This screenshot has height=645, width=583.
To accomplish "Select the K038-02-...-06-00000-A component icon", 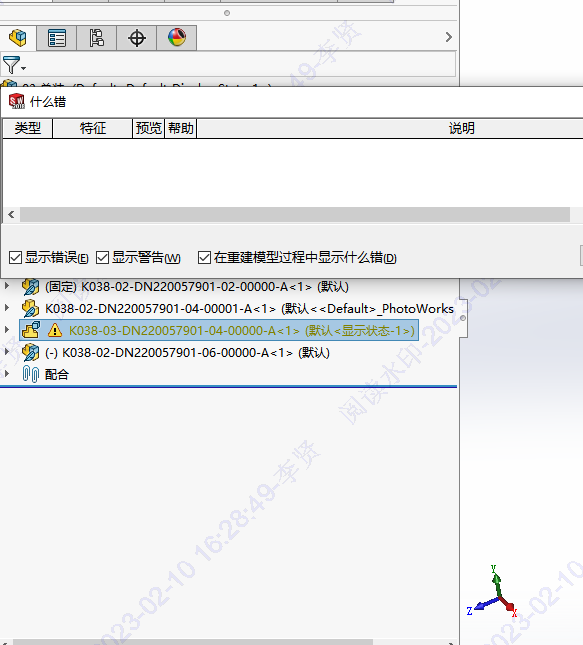I will [x=30, y=353].
